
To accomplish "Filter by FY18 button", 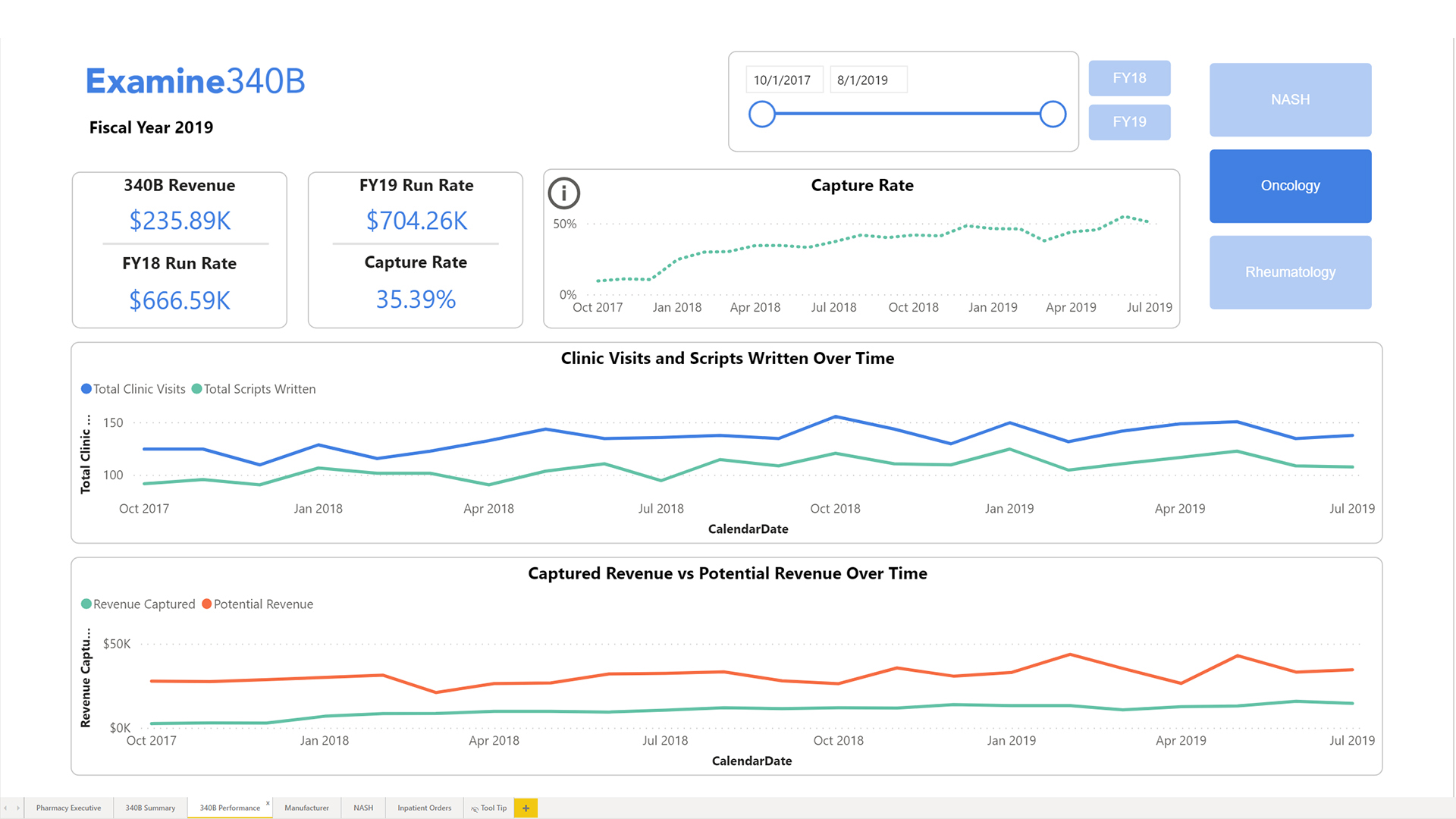I will 1129,78.
